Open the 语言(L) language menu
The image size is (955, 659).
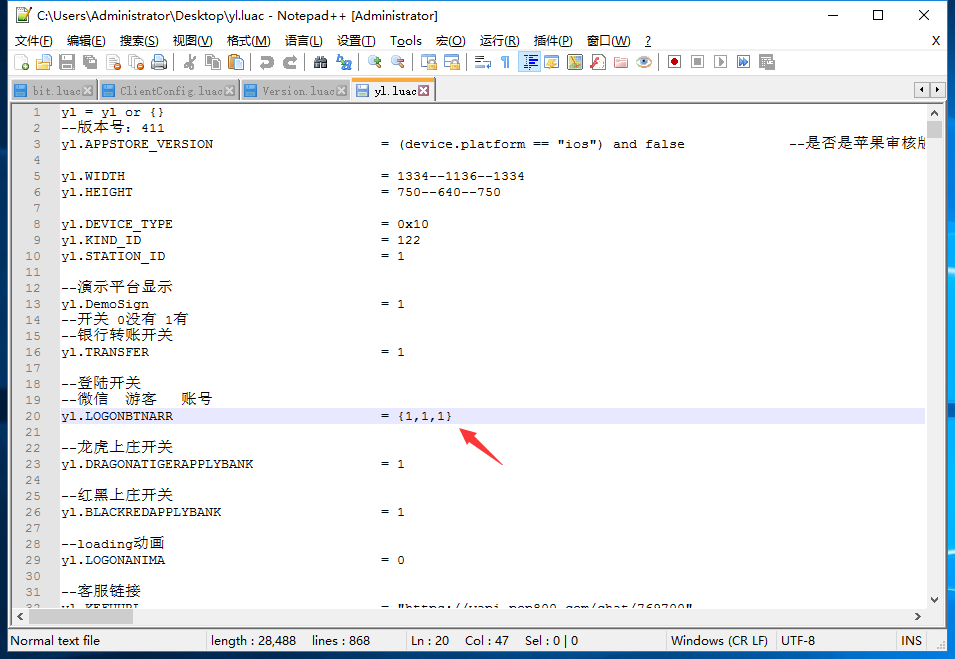303,41
